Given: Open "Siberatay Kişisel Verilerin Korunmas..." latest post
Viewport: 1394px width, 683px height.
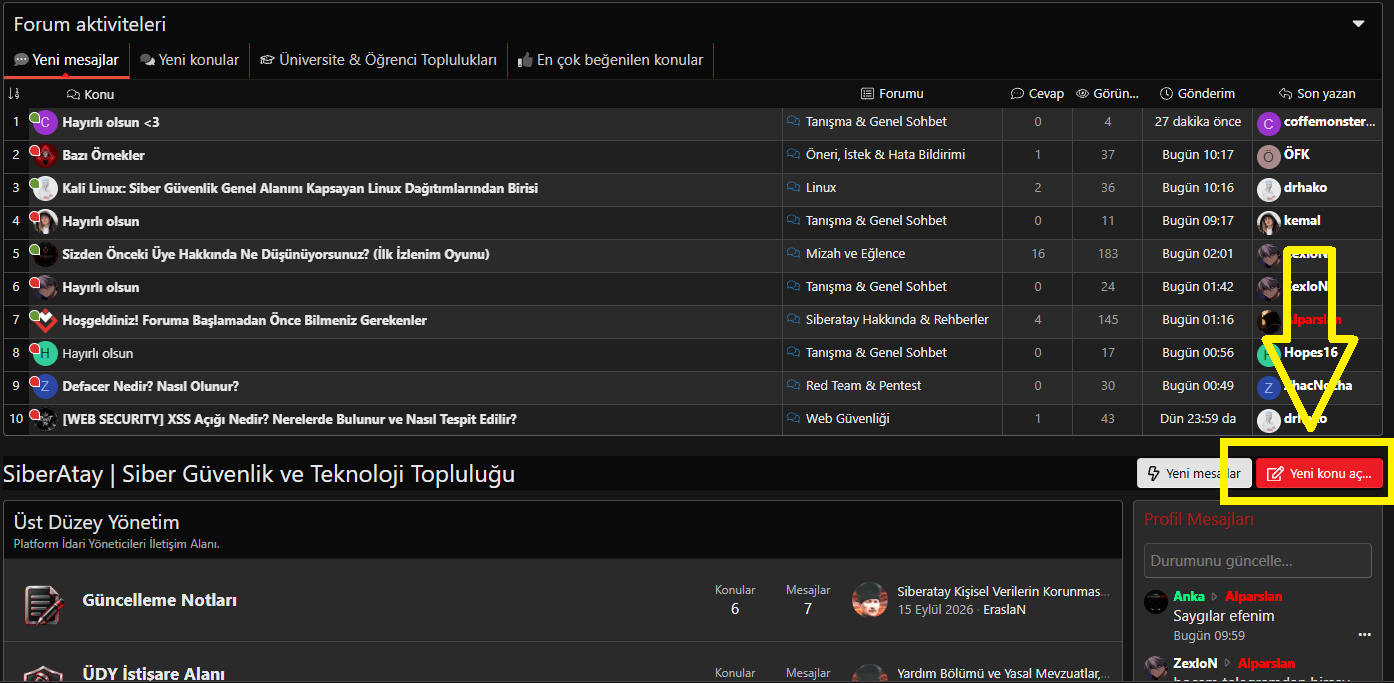Looking at the screenshot, I should [1004, 592].
